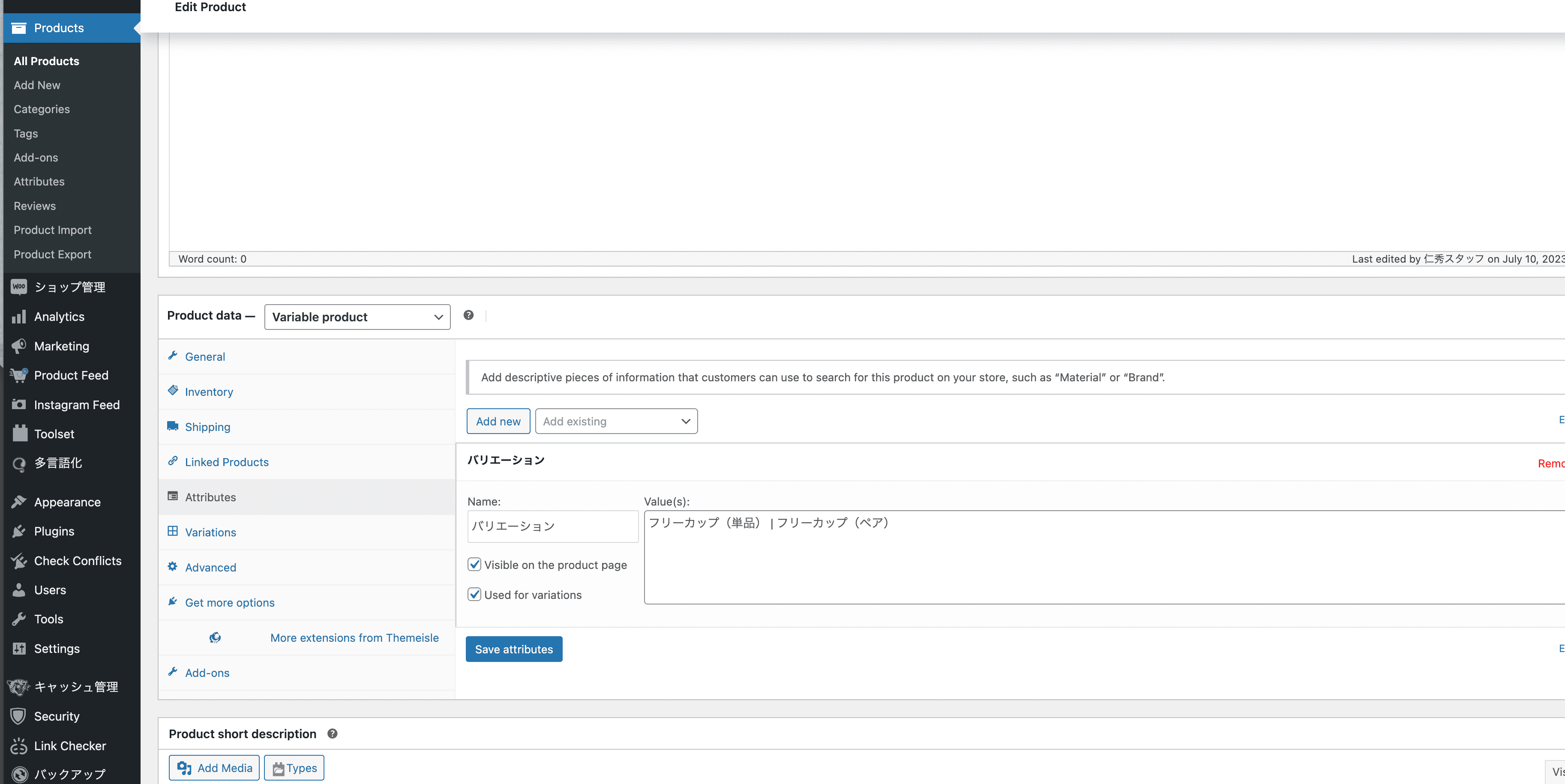Click the Appearance paintbrush icon in sidebar
The image size is (1565, 784).
[x=19, y=502]
